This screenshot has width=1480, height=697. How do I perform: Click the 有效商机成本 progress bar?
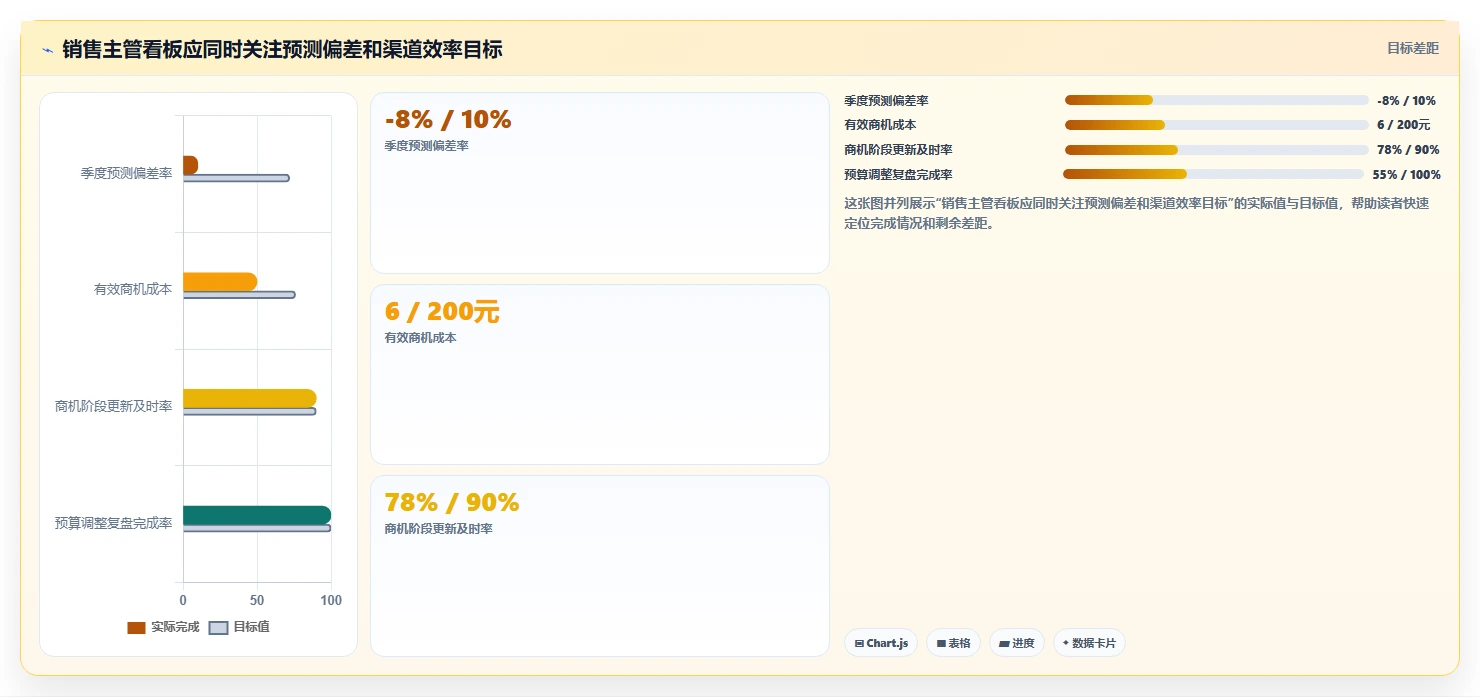[x=1216, y=125]
